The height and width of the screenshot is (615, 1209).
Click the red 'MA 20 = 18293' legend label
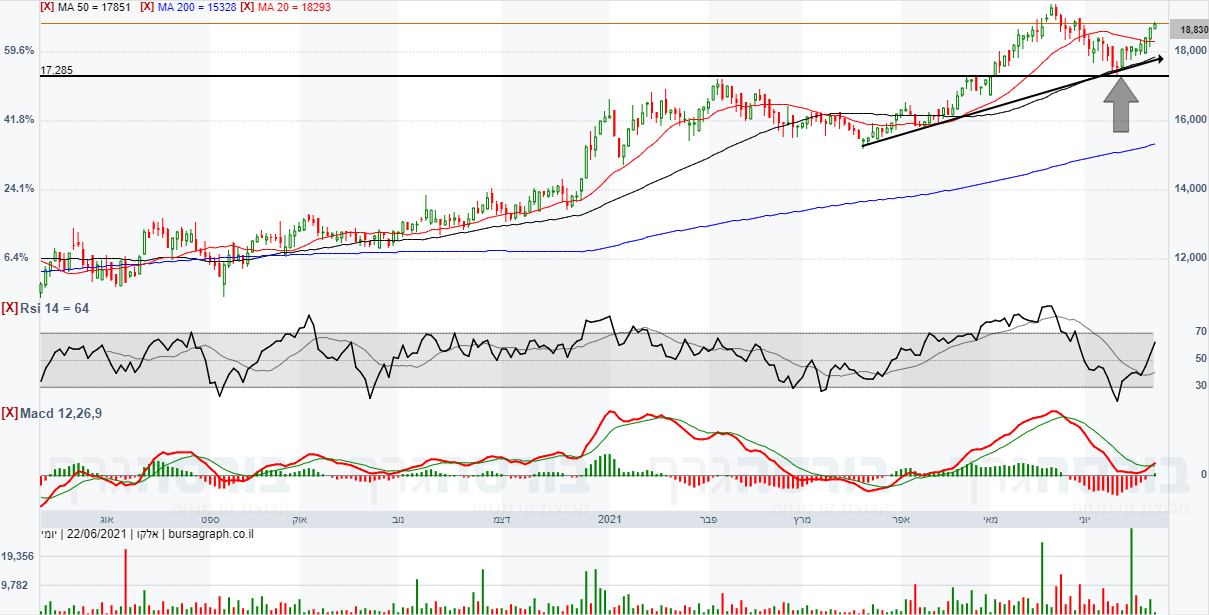click(x=295, y=7)
